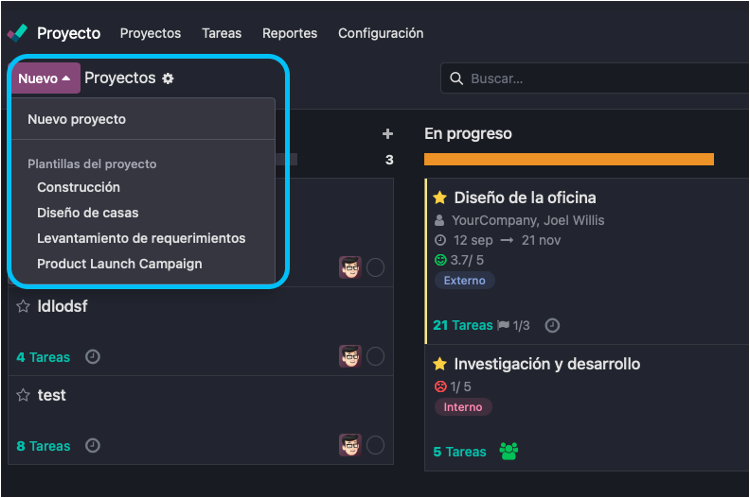Click clock activity icon on ldlodsf card

[92, 357]
